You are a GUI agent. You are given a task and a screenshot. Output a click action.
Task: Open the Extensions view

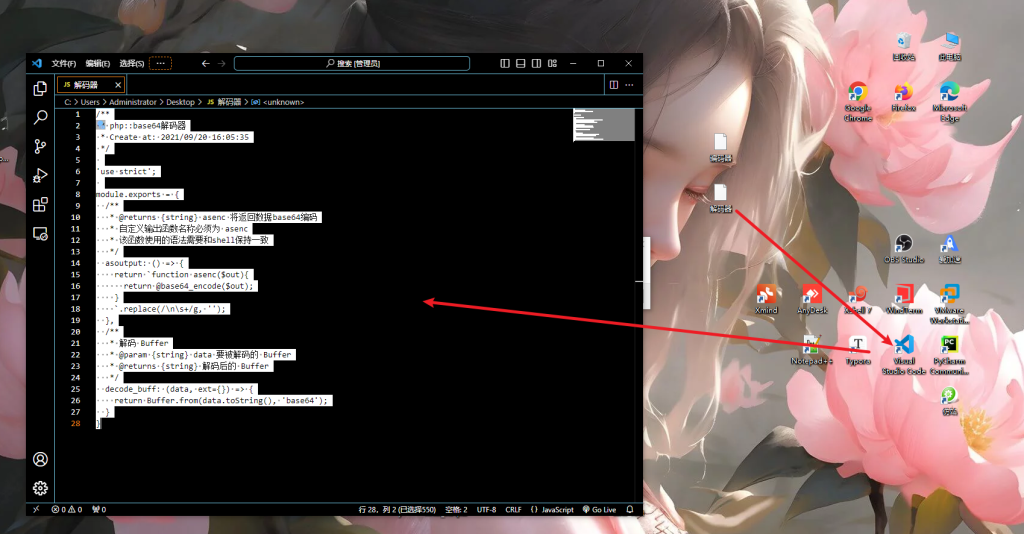(40, 204)
